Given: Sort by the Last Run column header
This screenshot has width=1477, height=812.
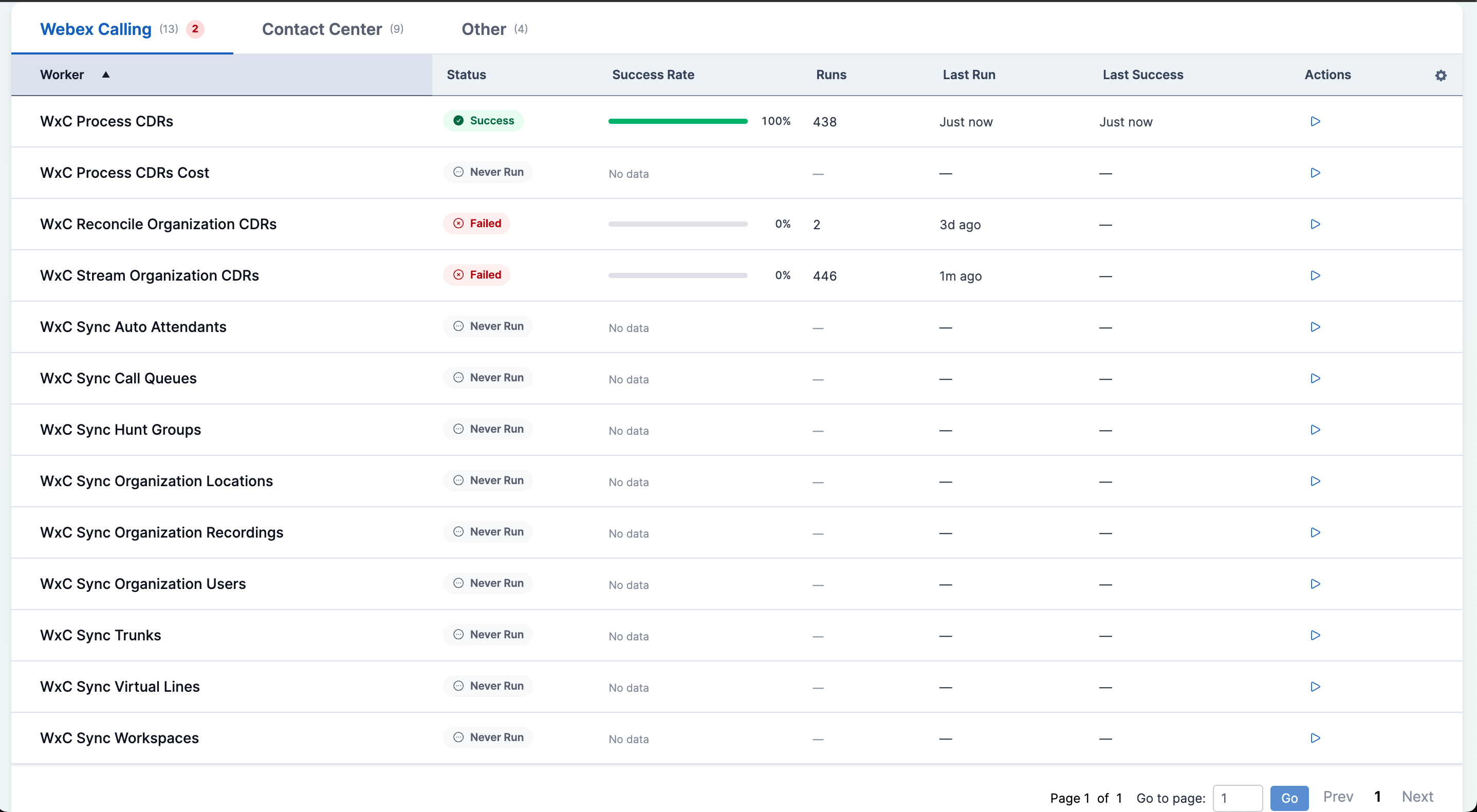Looking at the screenshot, I should coord(969,75).
